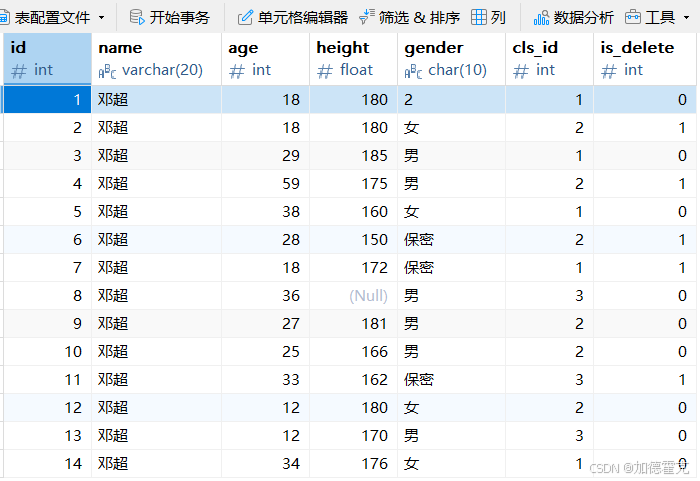Click the Tools (工具) toolbox icon
700x481 pixels.
click(x=633, y=17)
